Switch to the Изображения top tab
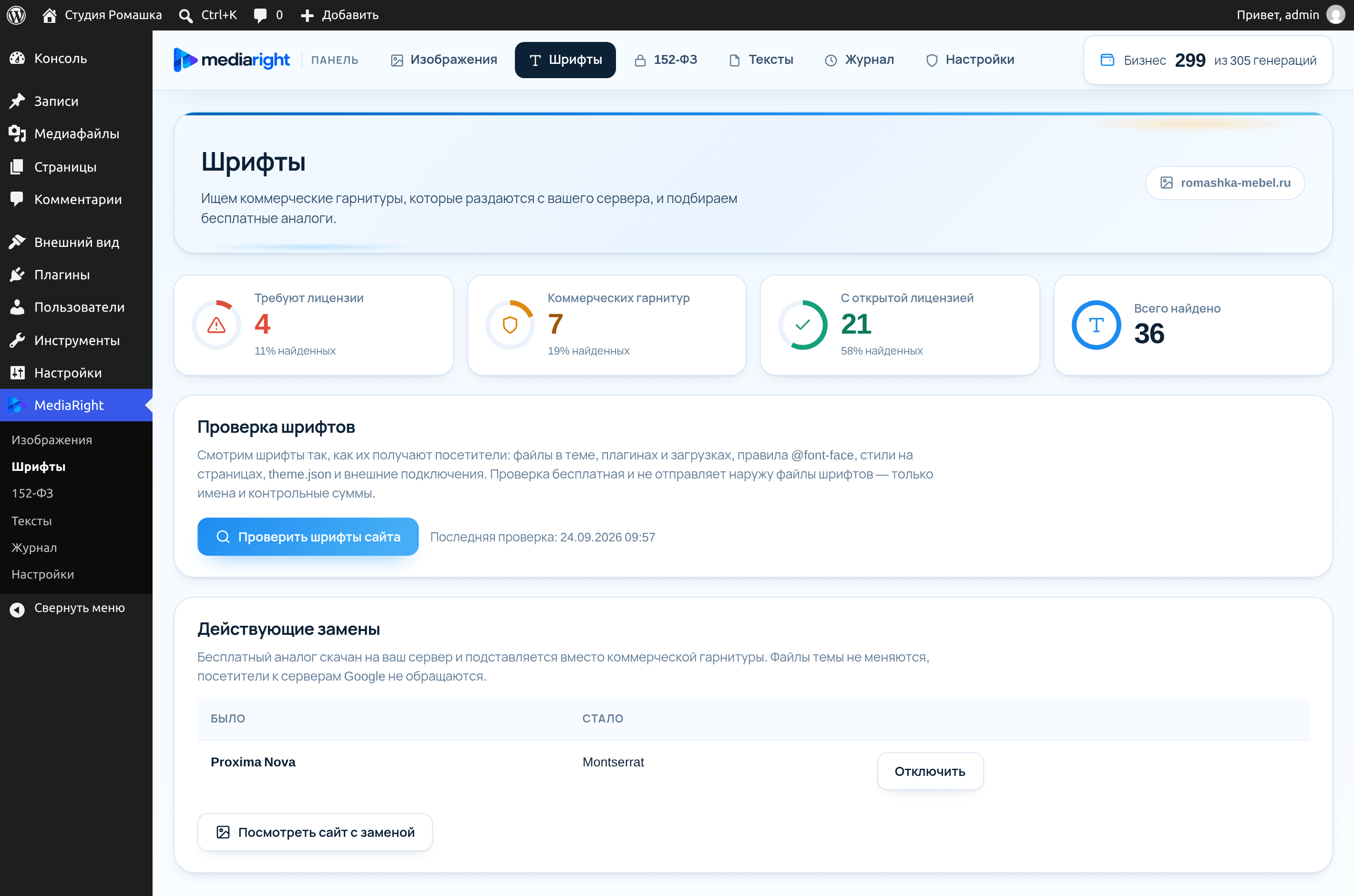Screen dimensions: 1354x896 pos(444,60)
